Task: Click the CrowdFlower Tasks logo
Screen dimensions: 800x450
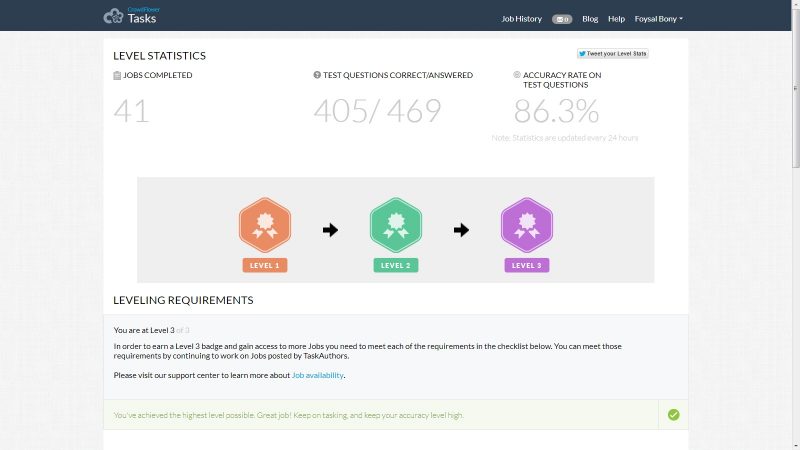Action: tap(132, 16)
